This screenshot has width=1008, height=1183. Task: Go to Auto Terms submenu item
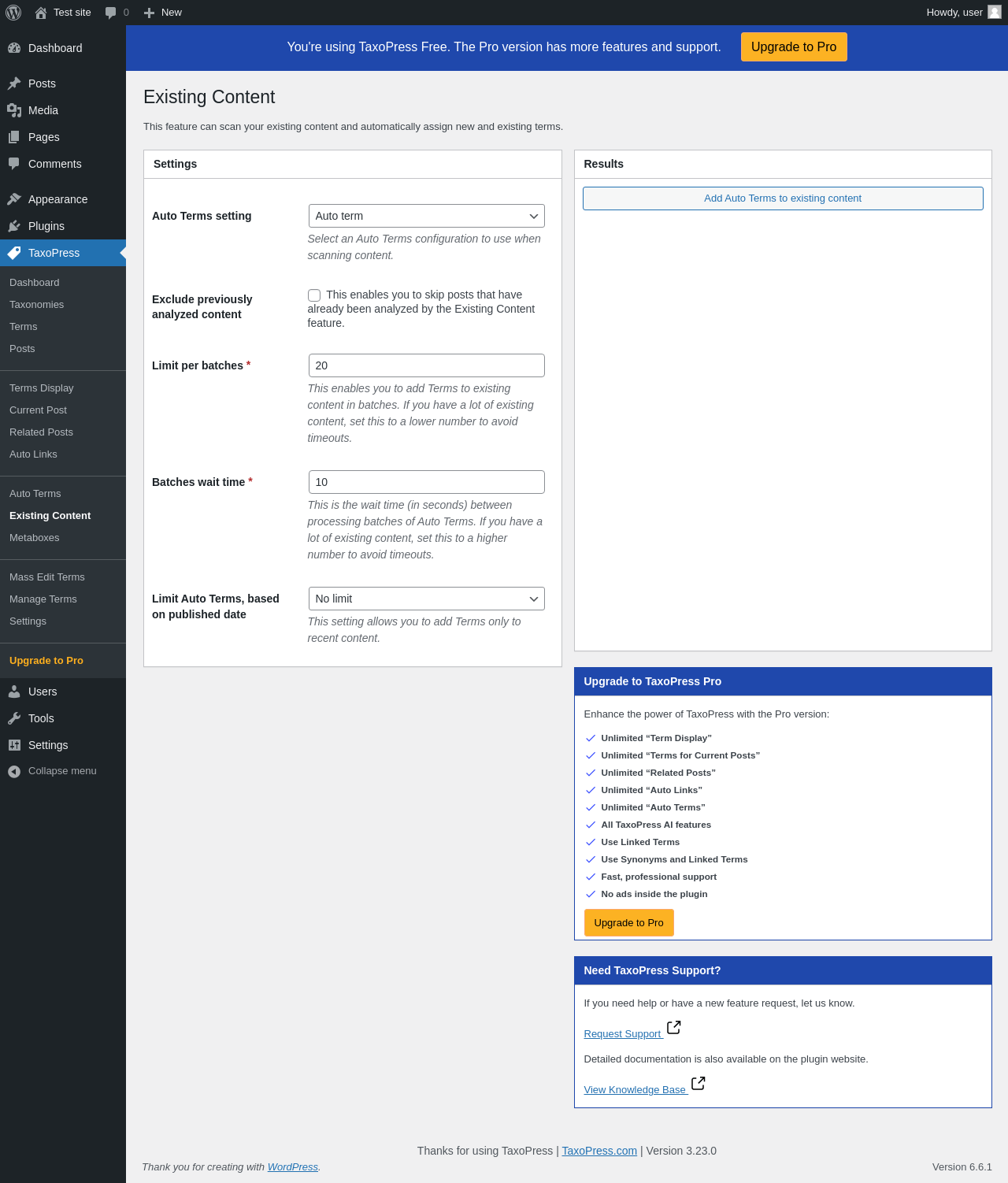tap(35, 494)
